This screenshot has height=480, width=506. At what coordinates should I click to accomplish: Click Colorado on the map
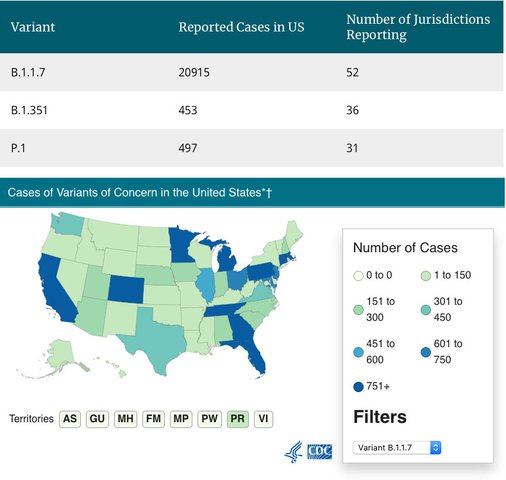126,289
